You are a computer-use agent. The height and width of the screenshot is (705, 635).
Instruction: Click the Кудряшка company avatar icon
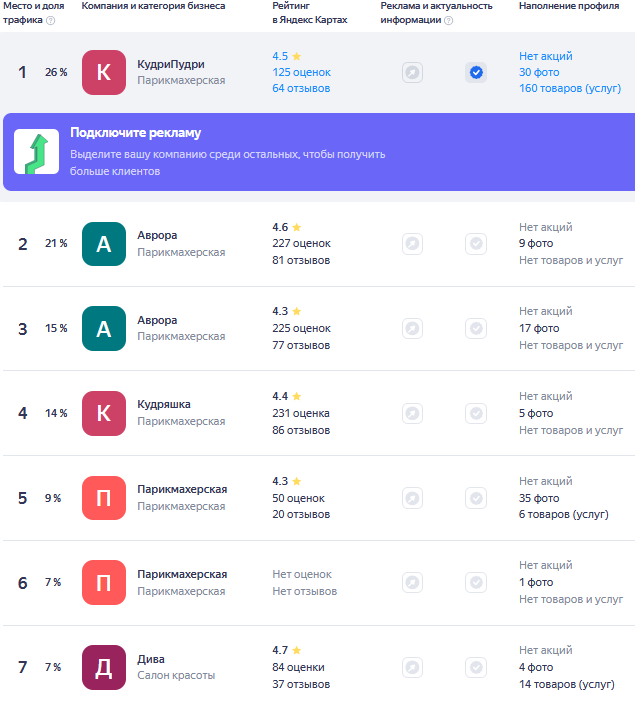(x=104, y=413)
